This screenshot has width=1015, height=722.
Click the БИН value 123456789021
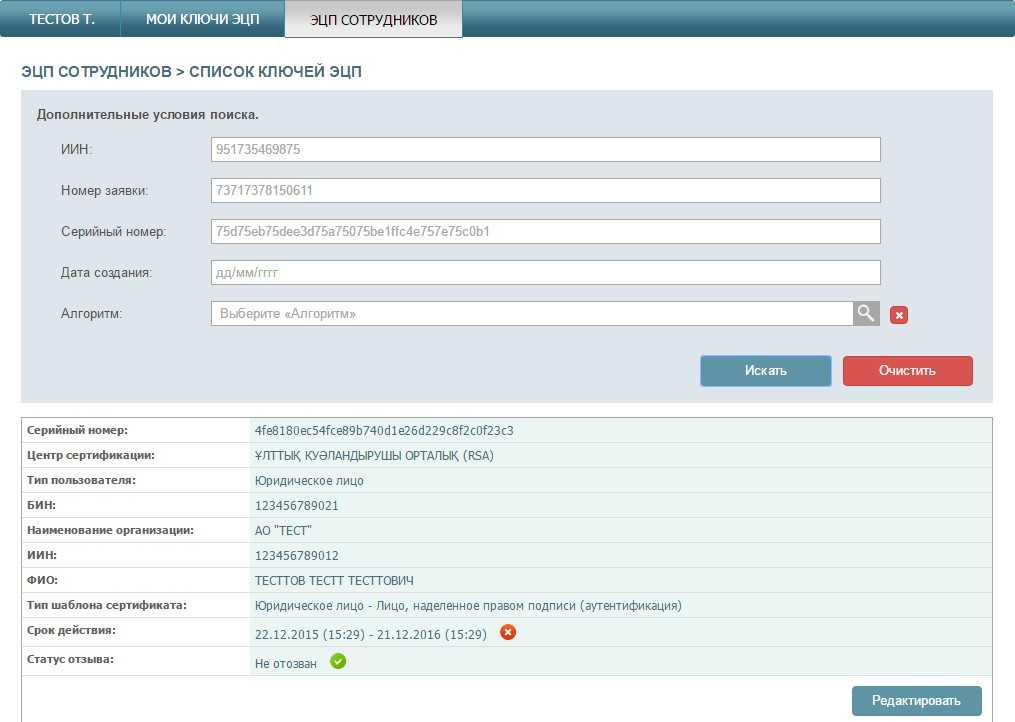pyautogui.click(x=297, y=506)
